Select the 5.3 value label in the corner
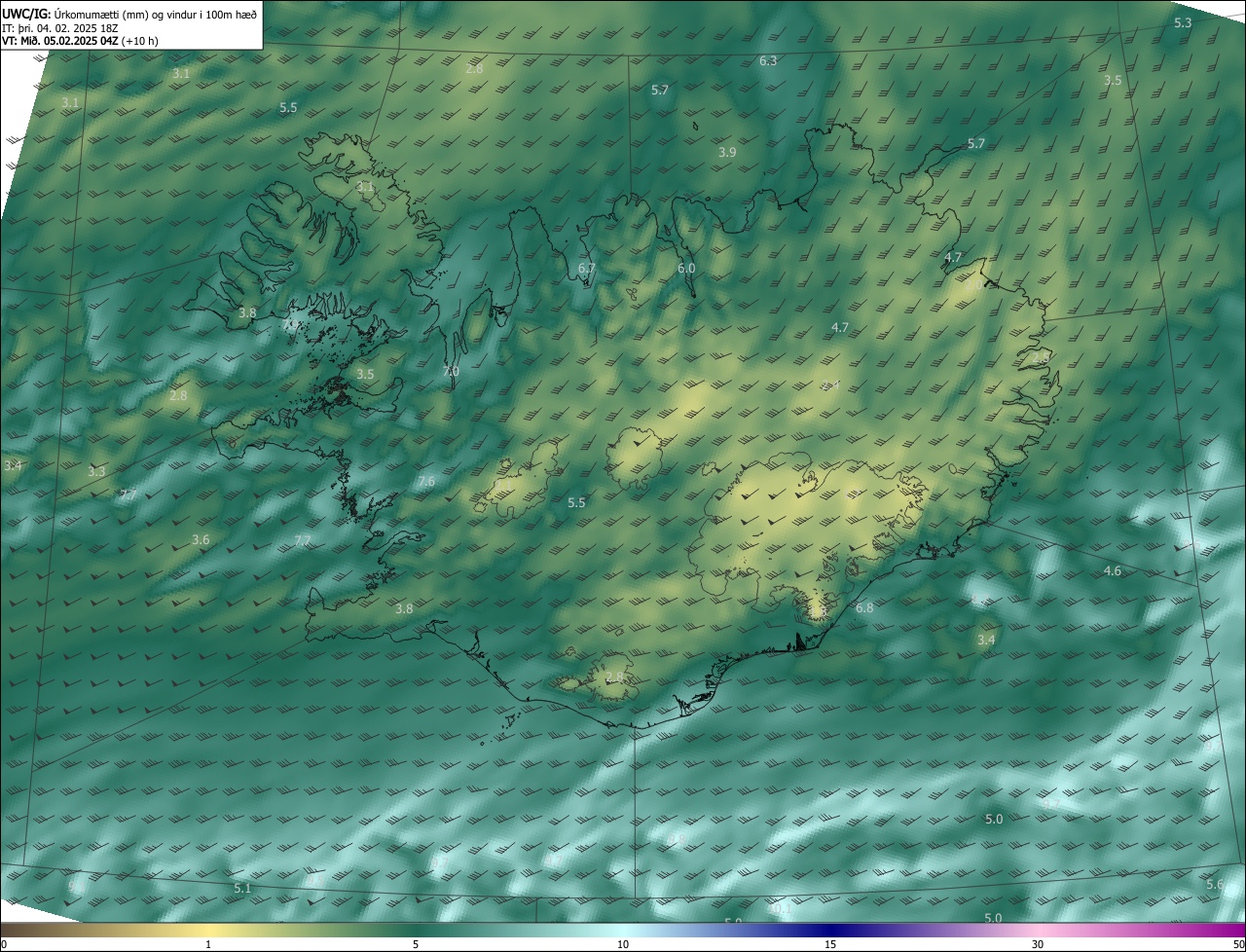 [x=1183, y=22]
